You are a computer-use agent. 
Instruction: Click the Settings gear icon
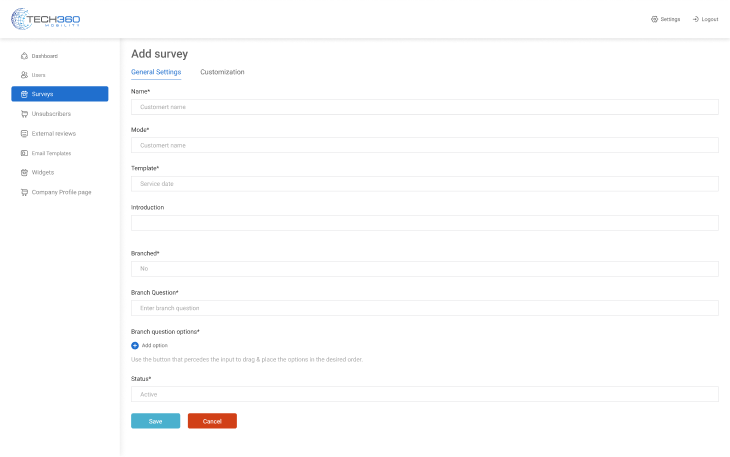pos(654,19)
